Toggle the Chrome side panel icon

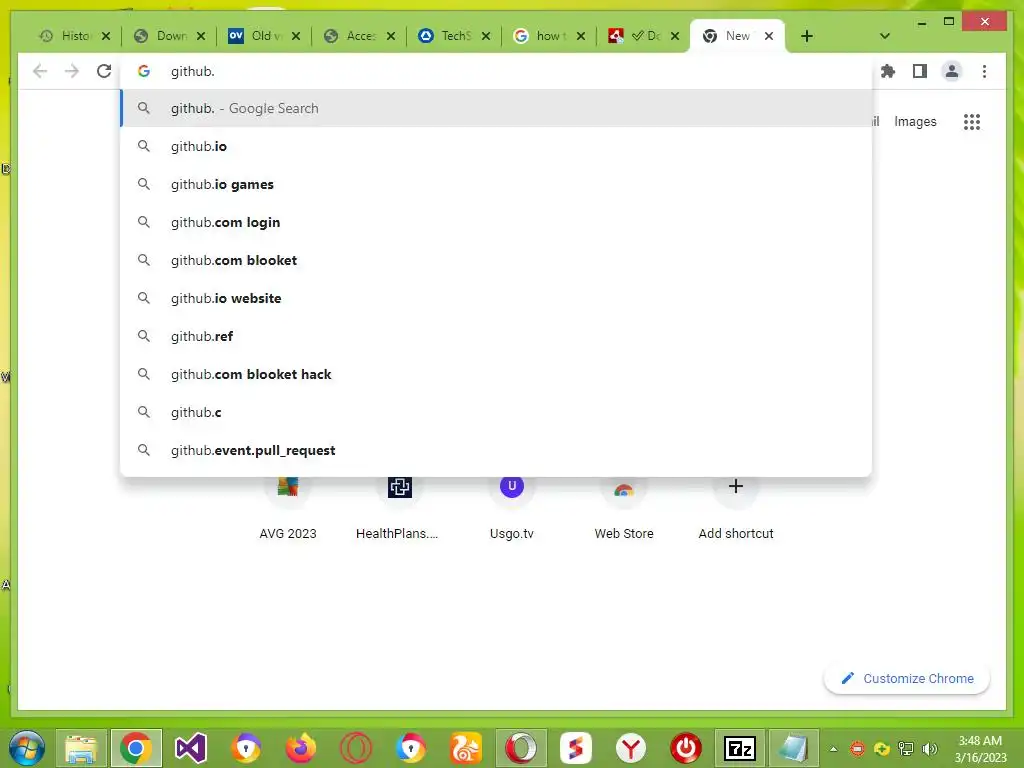(x=920, y=71)
